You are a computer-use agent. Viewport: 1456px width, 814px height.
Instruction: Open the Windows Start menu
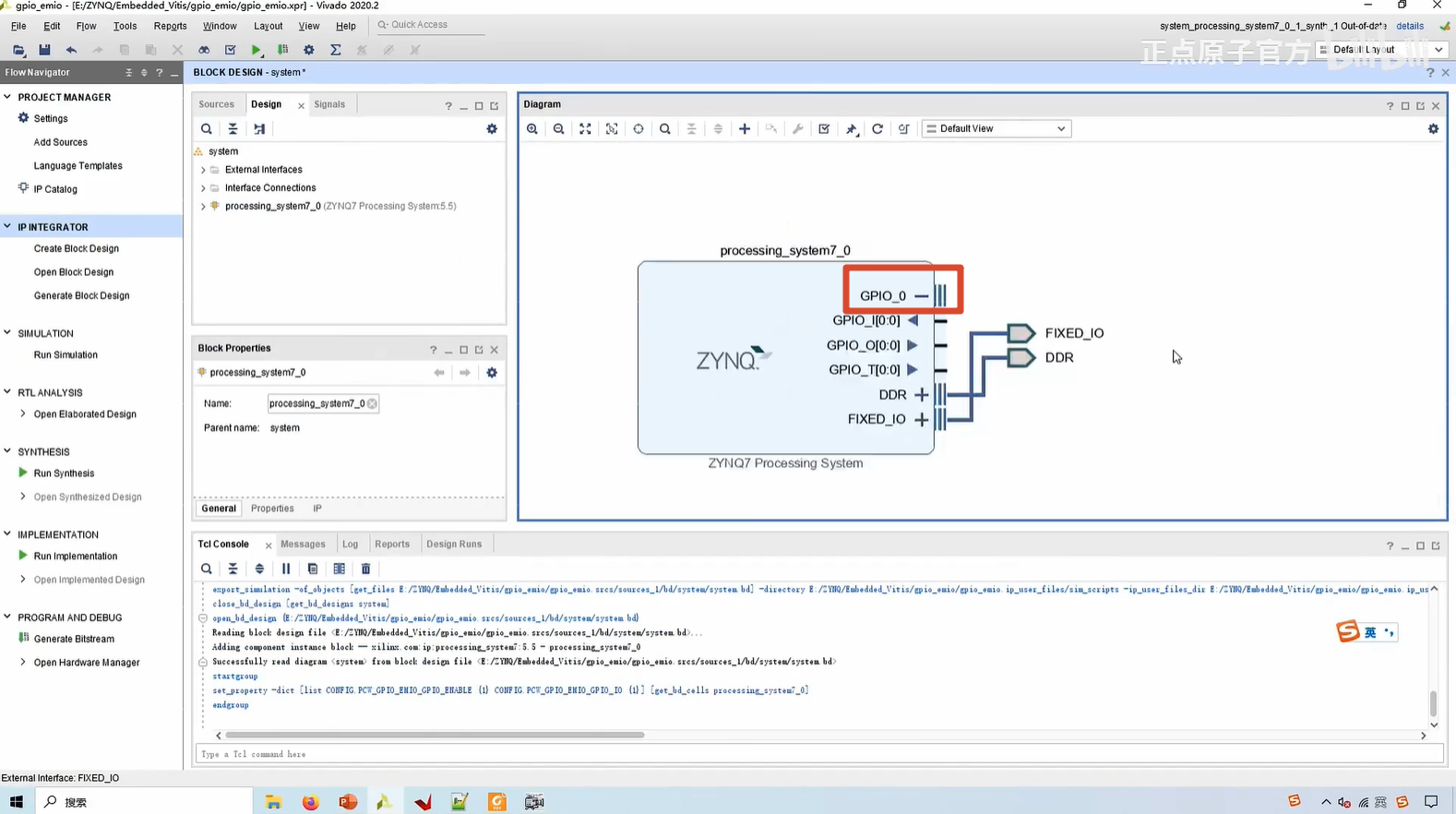click(17, 802)
